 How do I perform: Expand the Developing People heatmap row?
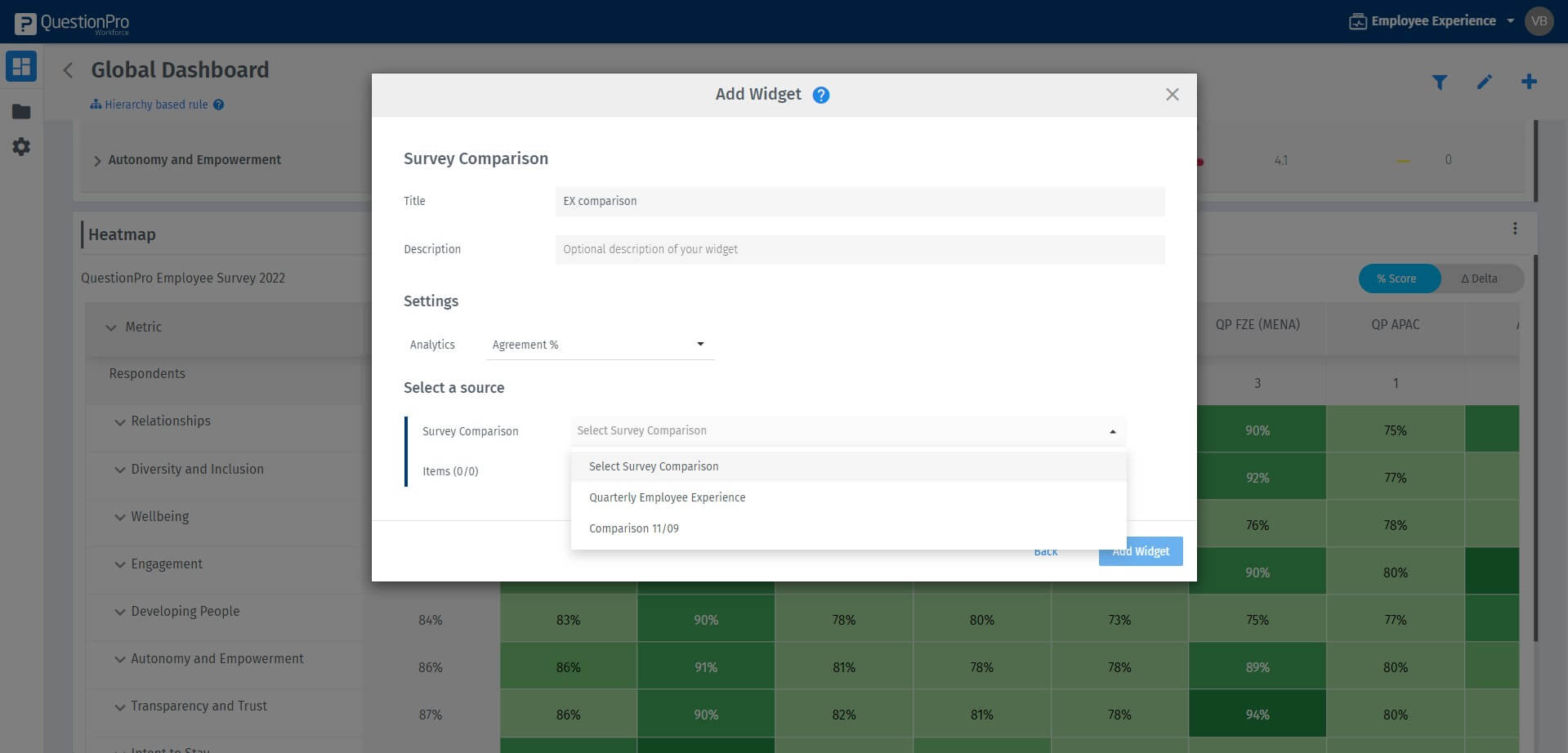(120, 613)
